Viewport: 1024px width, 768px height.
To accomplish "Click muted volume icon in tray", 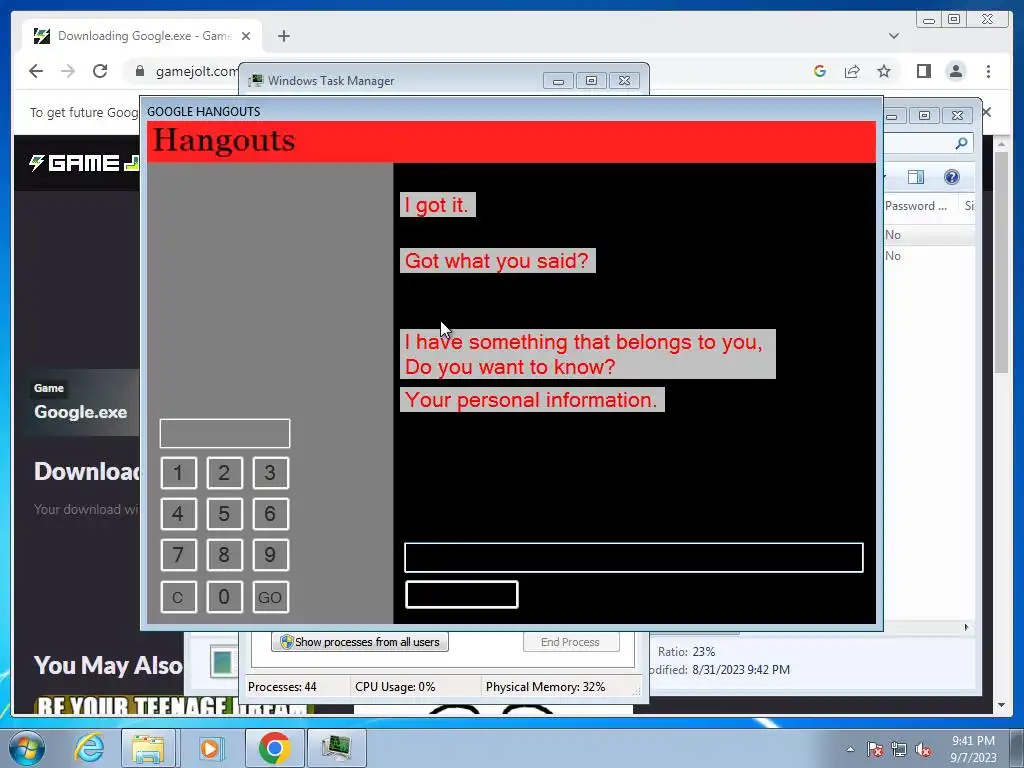I will click(923, 749).
